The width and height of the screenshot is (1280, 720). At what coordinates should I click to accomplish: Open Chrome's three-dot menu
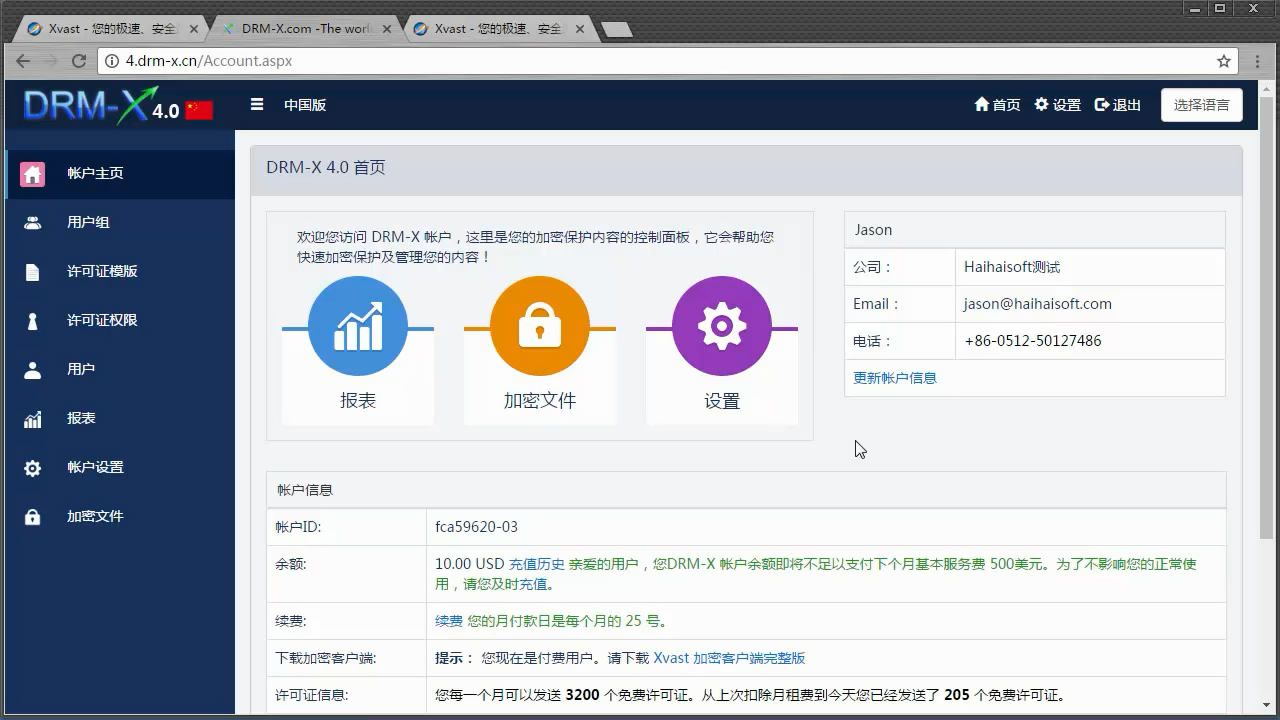[1259, 61]
